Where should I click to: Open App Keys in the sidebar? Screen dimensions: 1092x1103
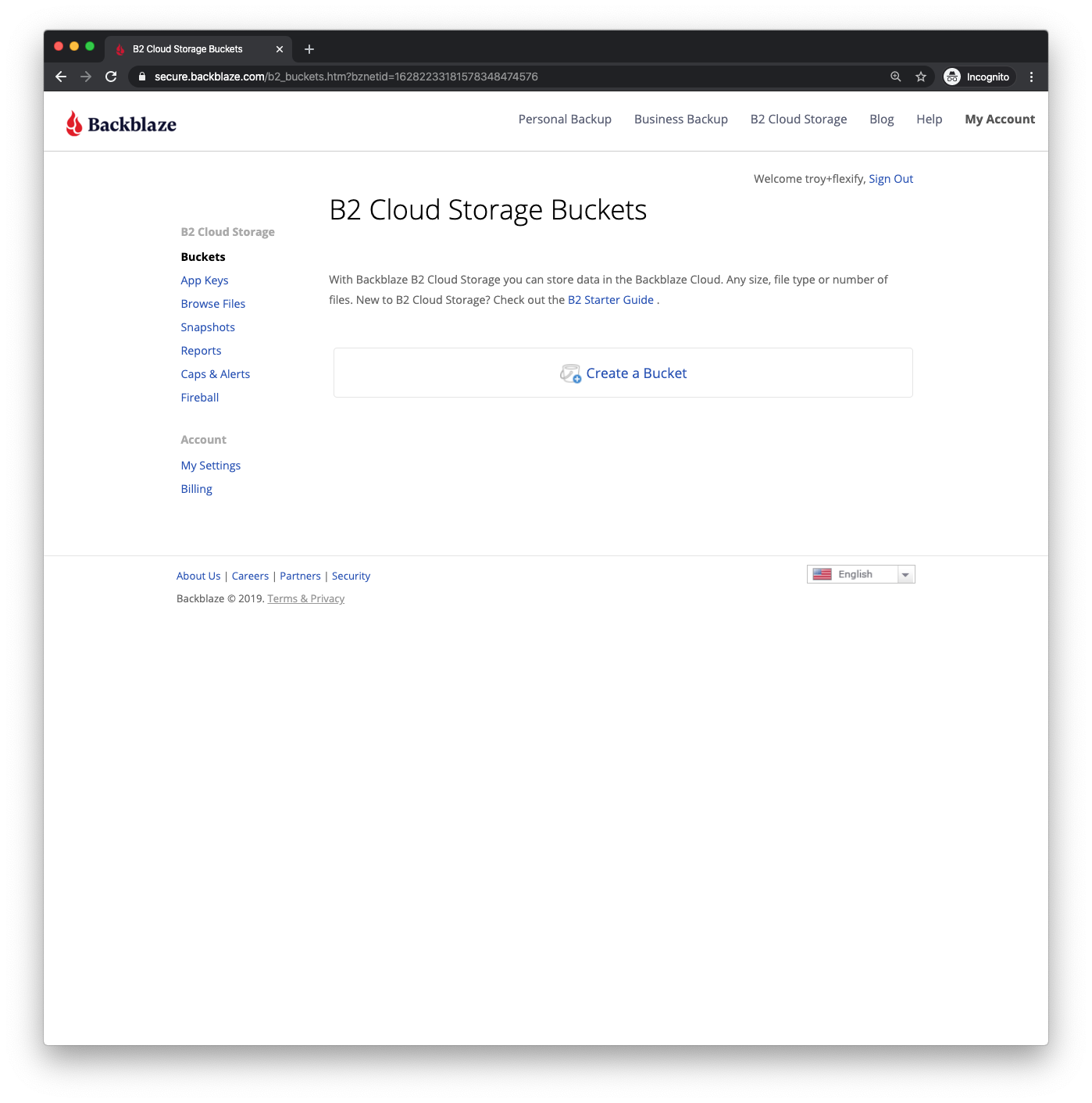pyautogui.click(x=205, y=280)
